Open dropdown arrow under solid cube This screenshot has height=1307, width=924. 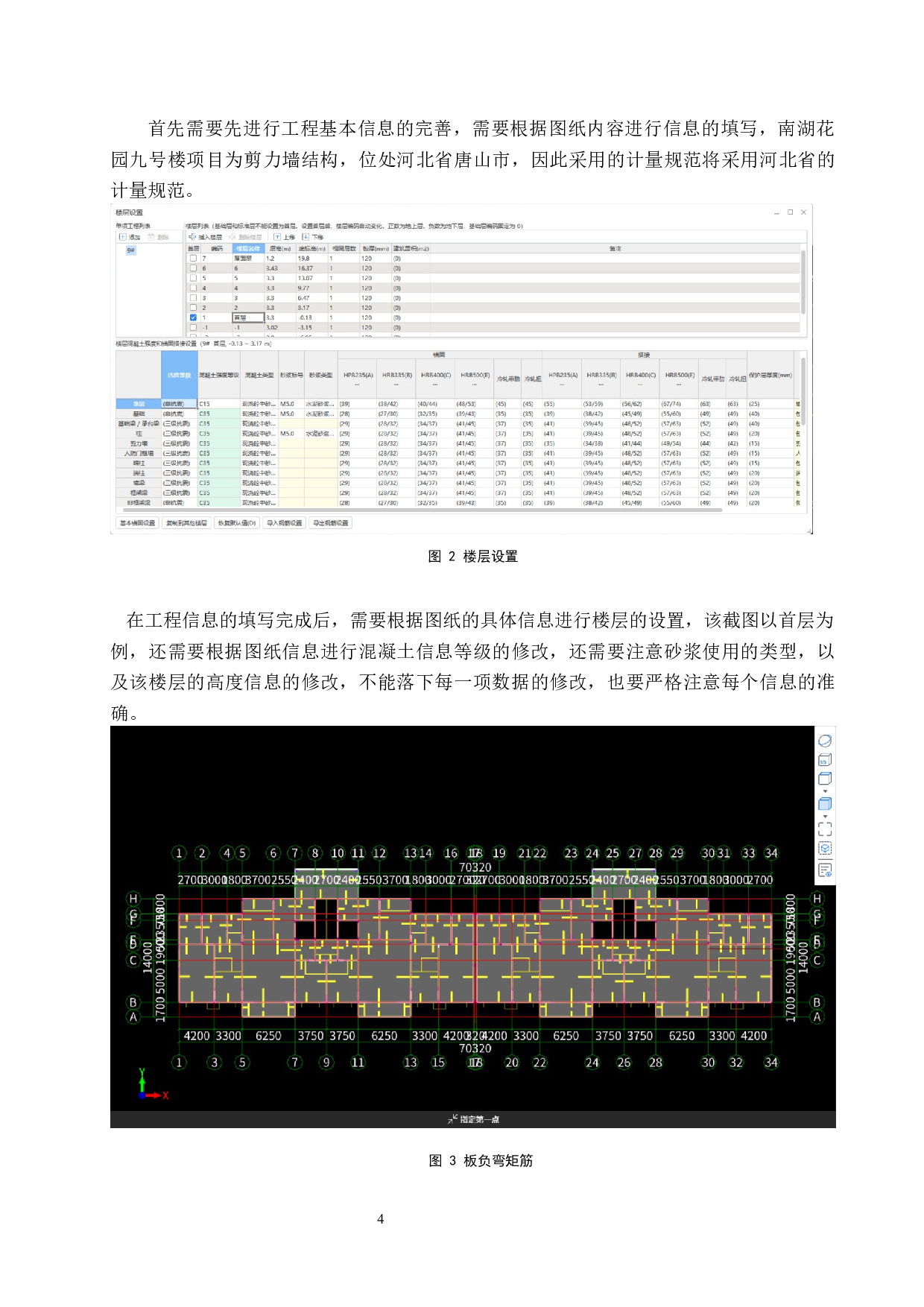825,817
